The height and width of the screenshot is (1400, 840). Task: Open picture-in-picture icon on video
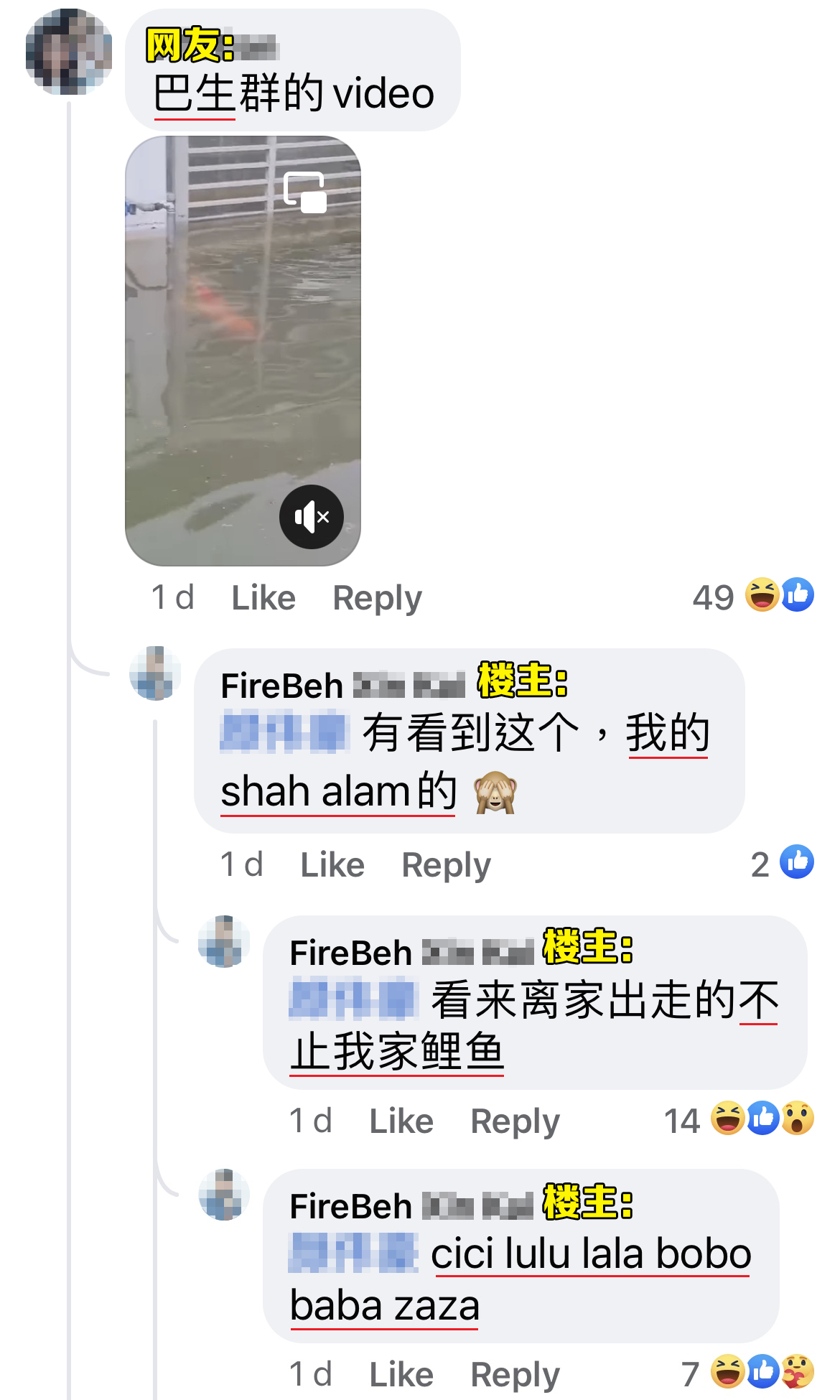305,192
